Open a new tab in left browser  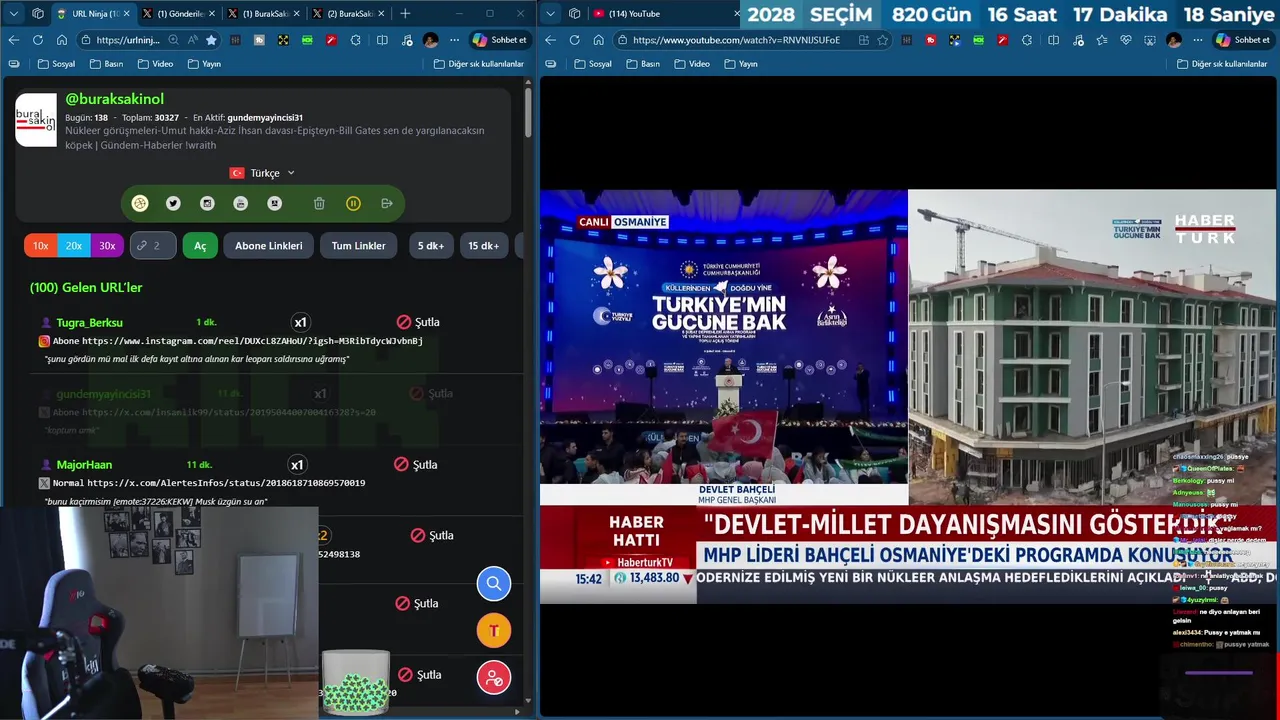pos(405,13)
